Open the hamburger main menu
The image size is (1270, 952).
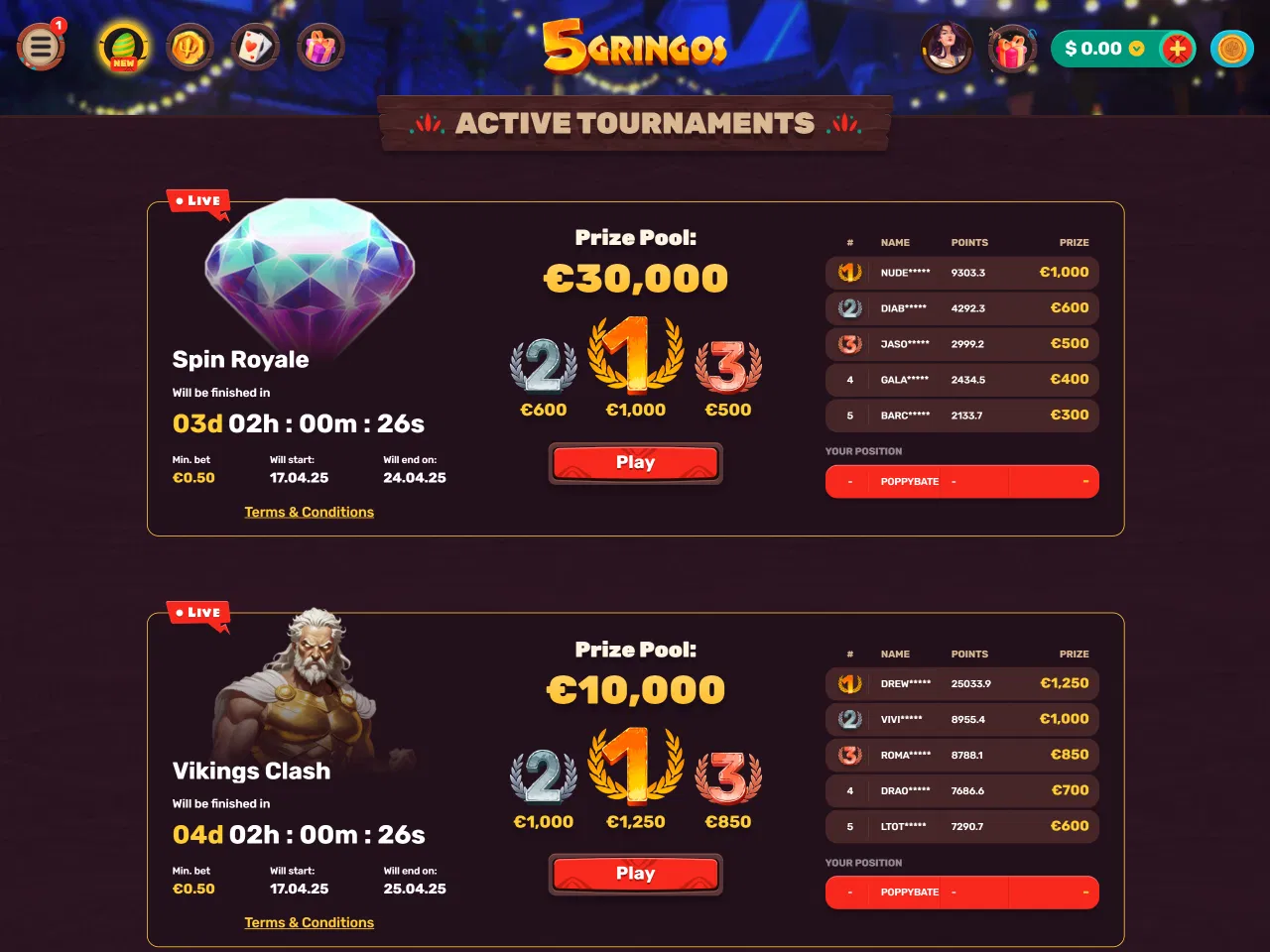pyautogui.click(x=41, y=47)
